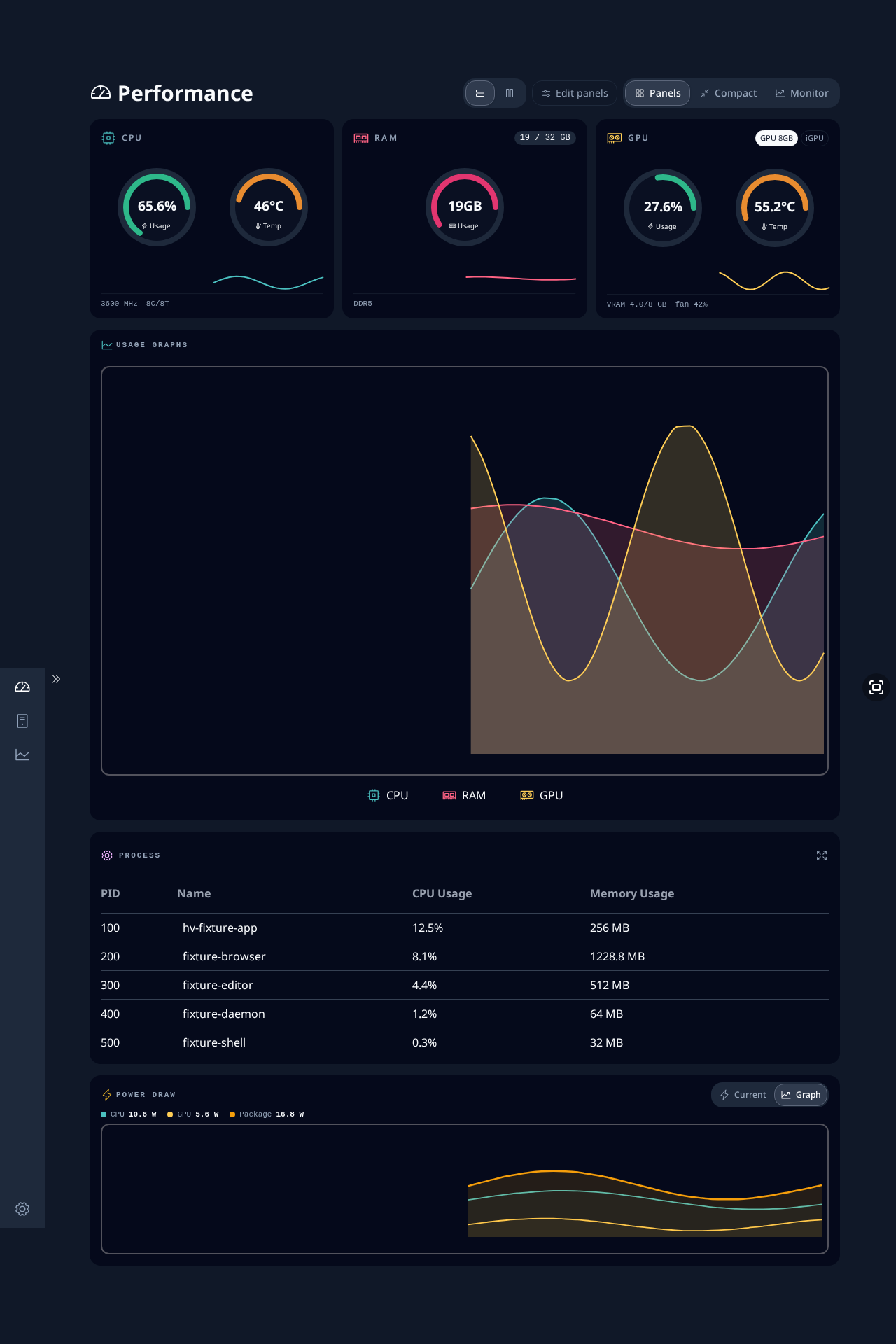Switch to the Compact view tab
This screenshot has height=1344, width=896.
click(x=729, y=93)
